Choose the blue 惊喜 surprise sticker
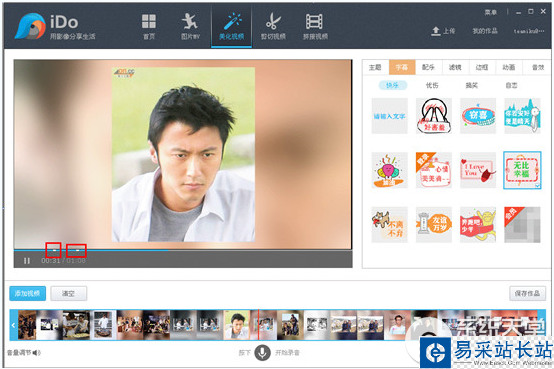 (478, 116)
